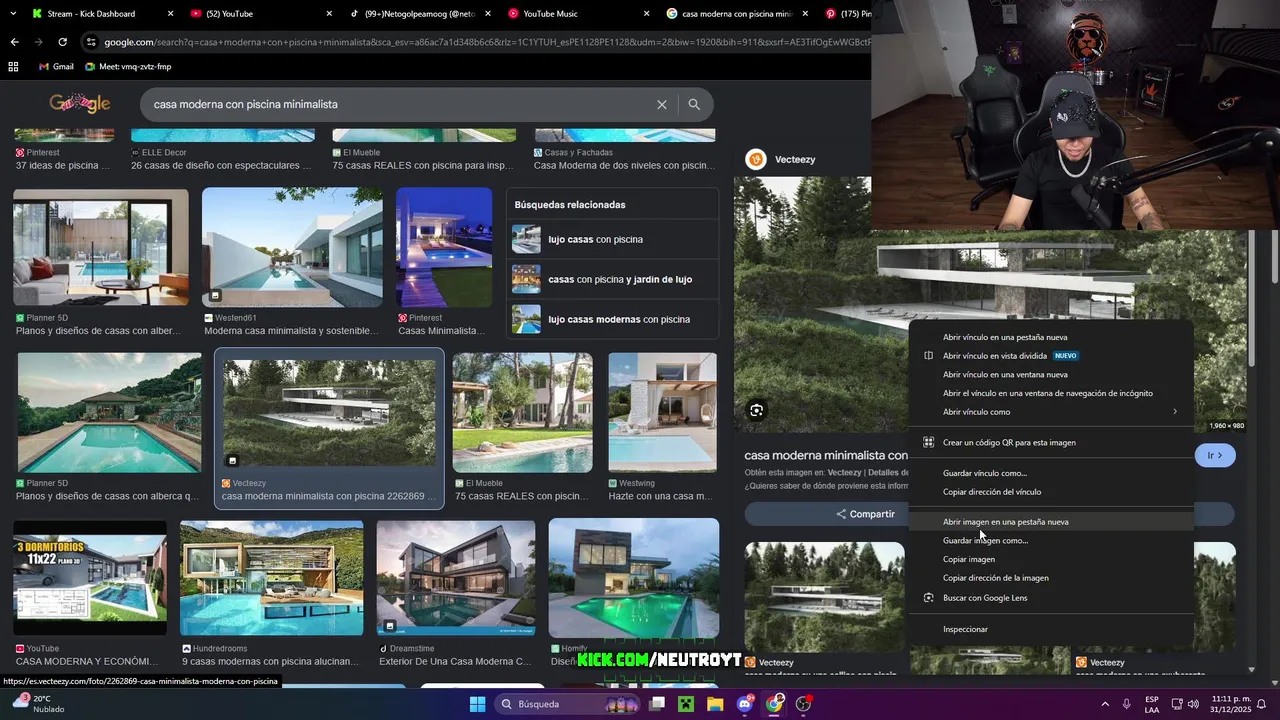
Task: Choose open link in incognito window
Action: coord(1050,393)
